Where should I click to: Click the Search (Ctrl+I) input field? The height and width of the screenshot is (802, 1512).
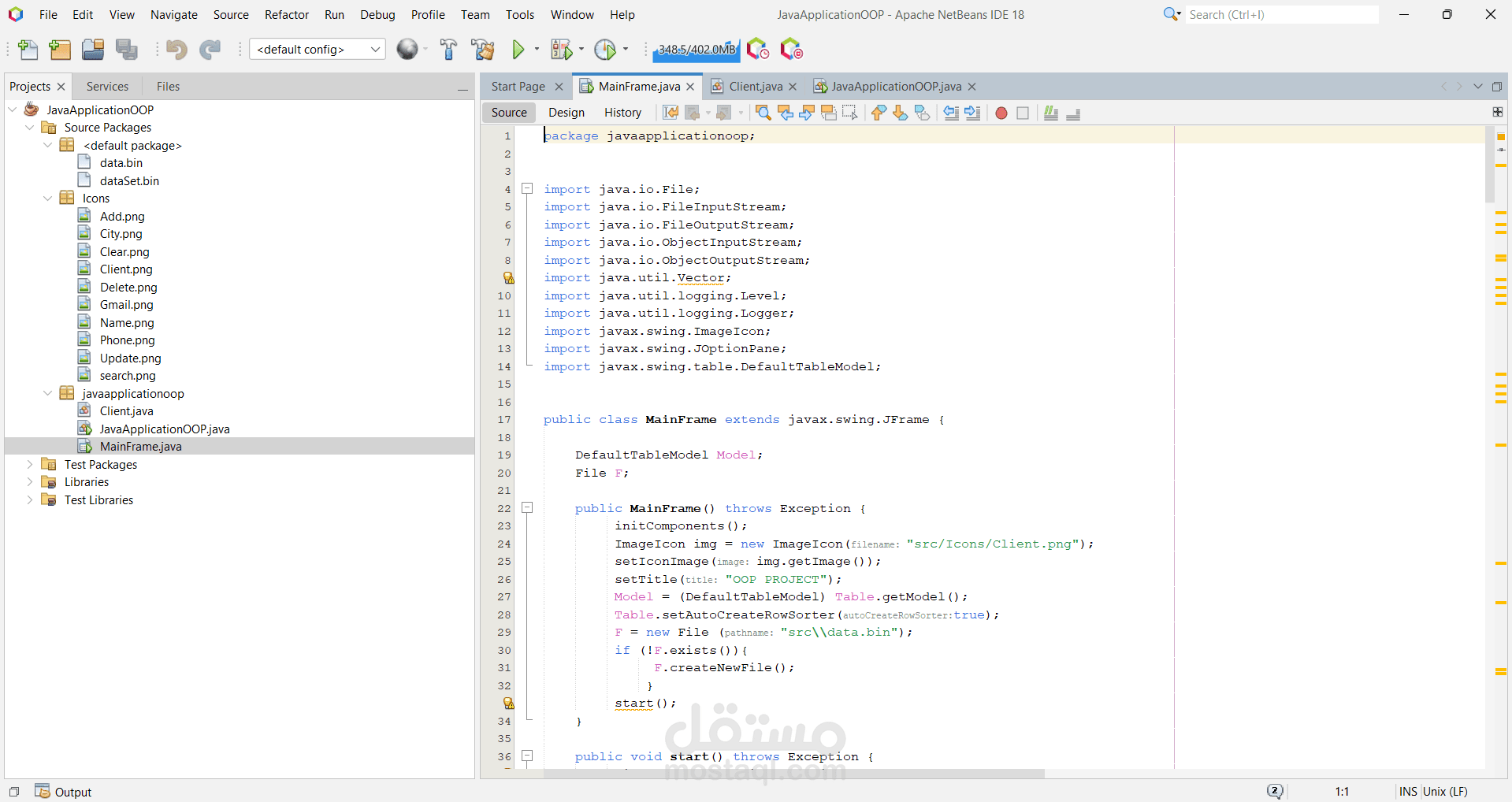coord(1282,14)
